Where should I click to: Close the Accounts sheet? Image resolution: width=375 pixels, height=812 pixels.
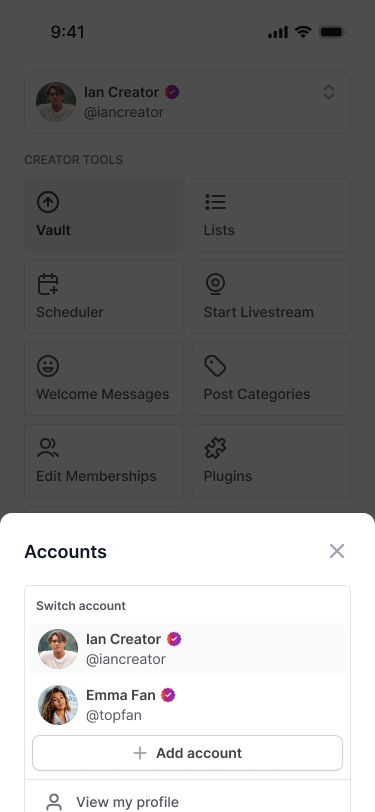tap(337, 551)
